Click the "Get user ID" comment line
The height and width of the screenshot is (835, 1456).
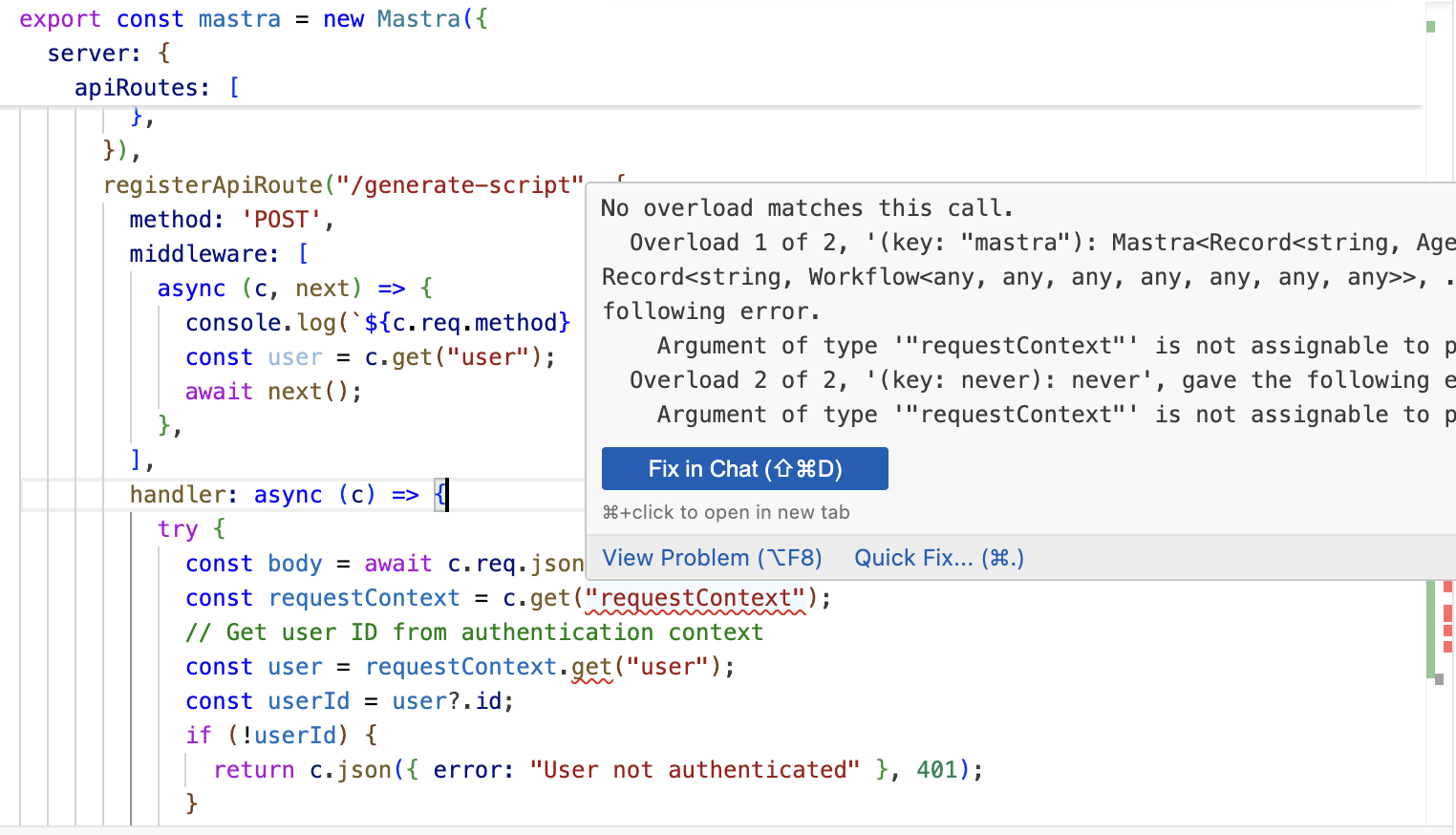(475, 632)
